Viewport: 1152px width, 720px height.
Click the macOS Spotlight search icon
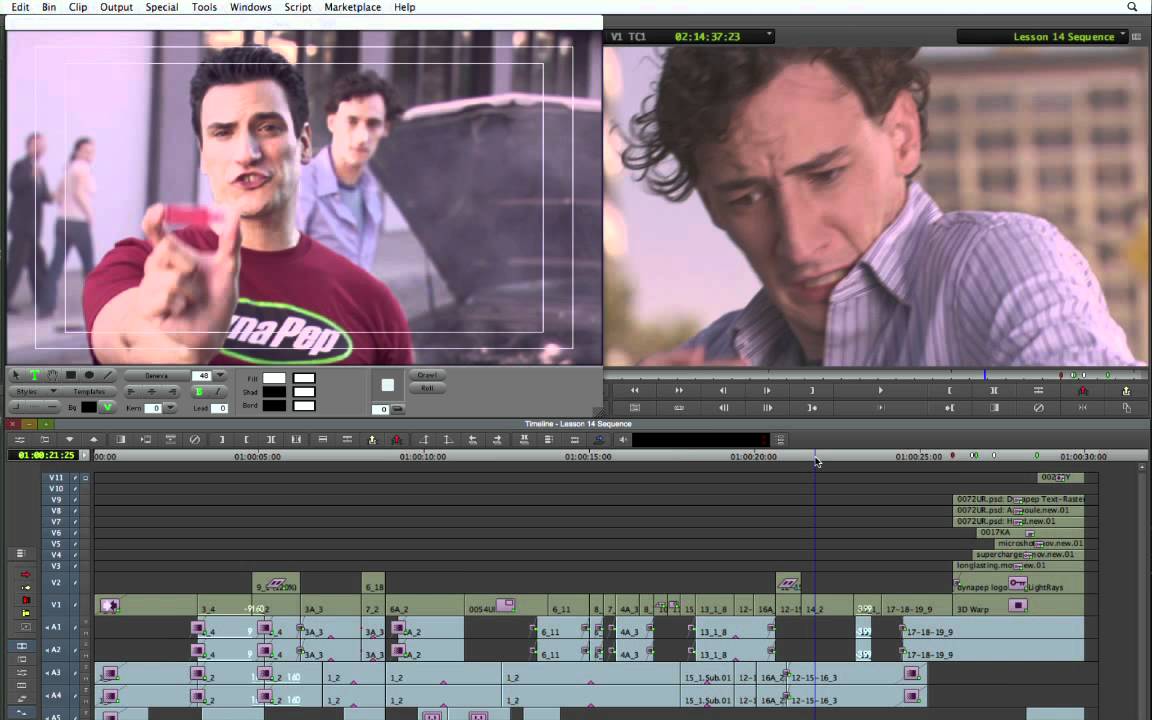click(1132, 7)
